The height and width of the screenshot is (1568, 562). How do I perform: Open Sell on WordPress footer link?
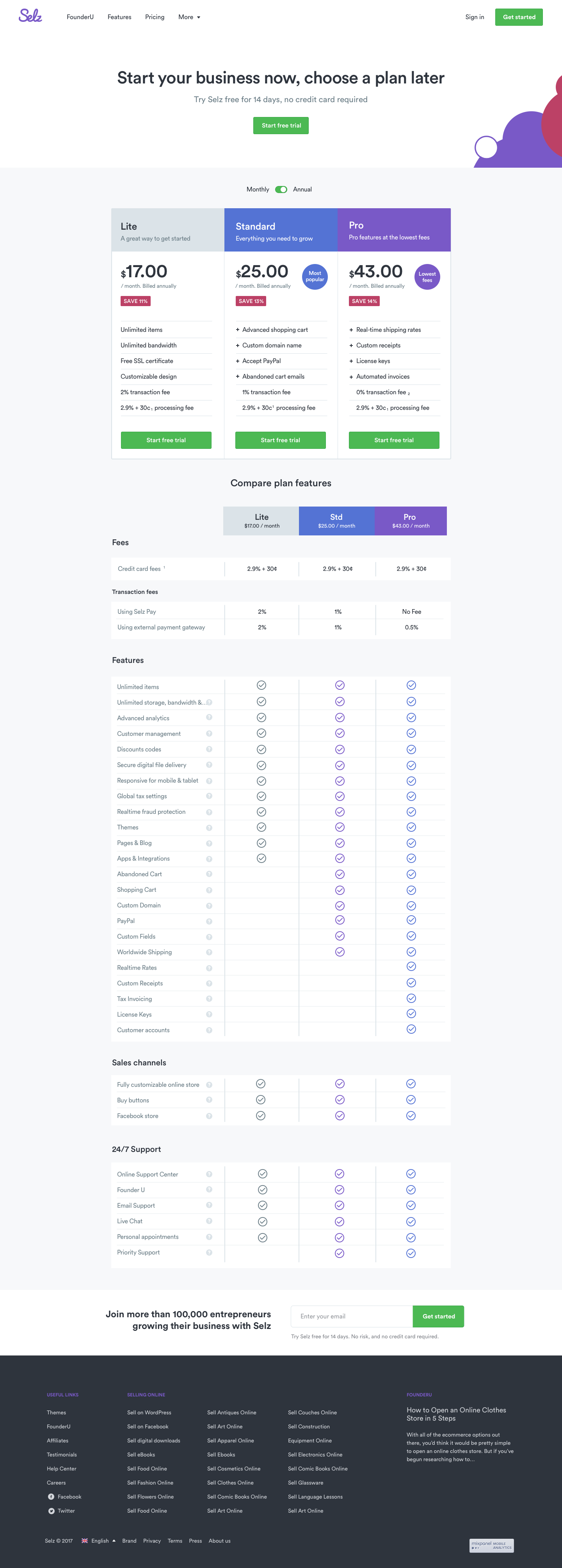(149, 1412)
